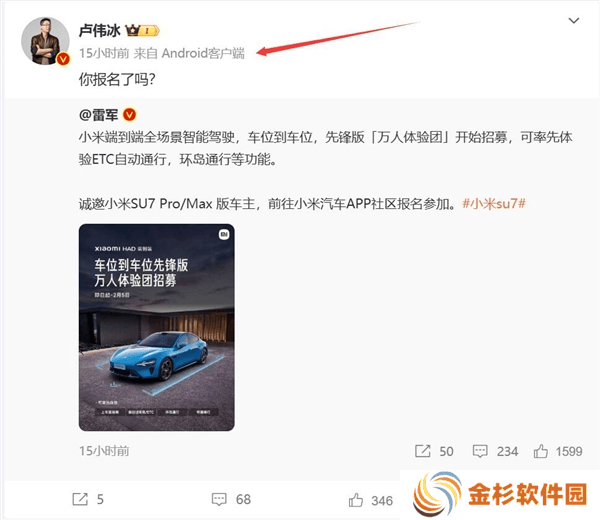Click the 金杉软件园 watermark logo
This screenshot has width=600, height=520.
click(x=500, y=494)
